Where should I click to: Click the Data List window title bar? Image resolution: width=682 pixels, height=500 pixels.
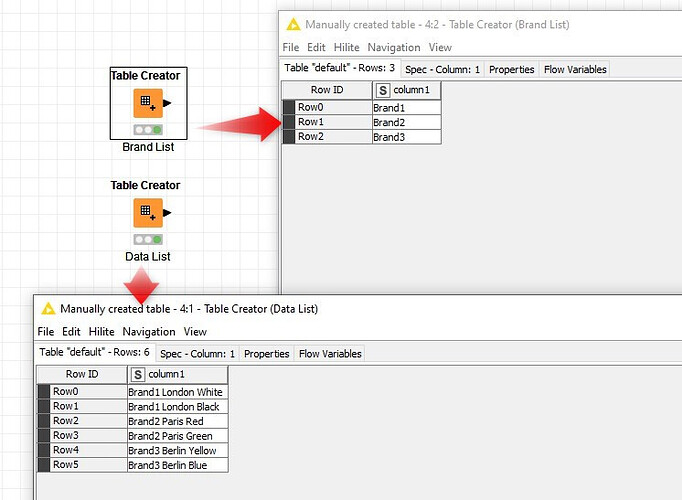(x=358, y=309)
